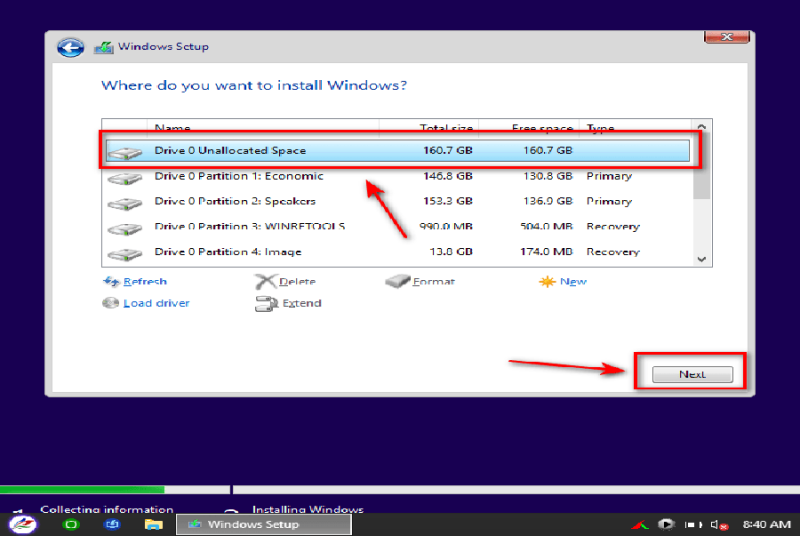Viewport: 800px width, 536px height.
Task: Select Drive 0 Partition 4: Image
Action: (x=397, y=252)
